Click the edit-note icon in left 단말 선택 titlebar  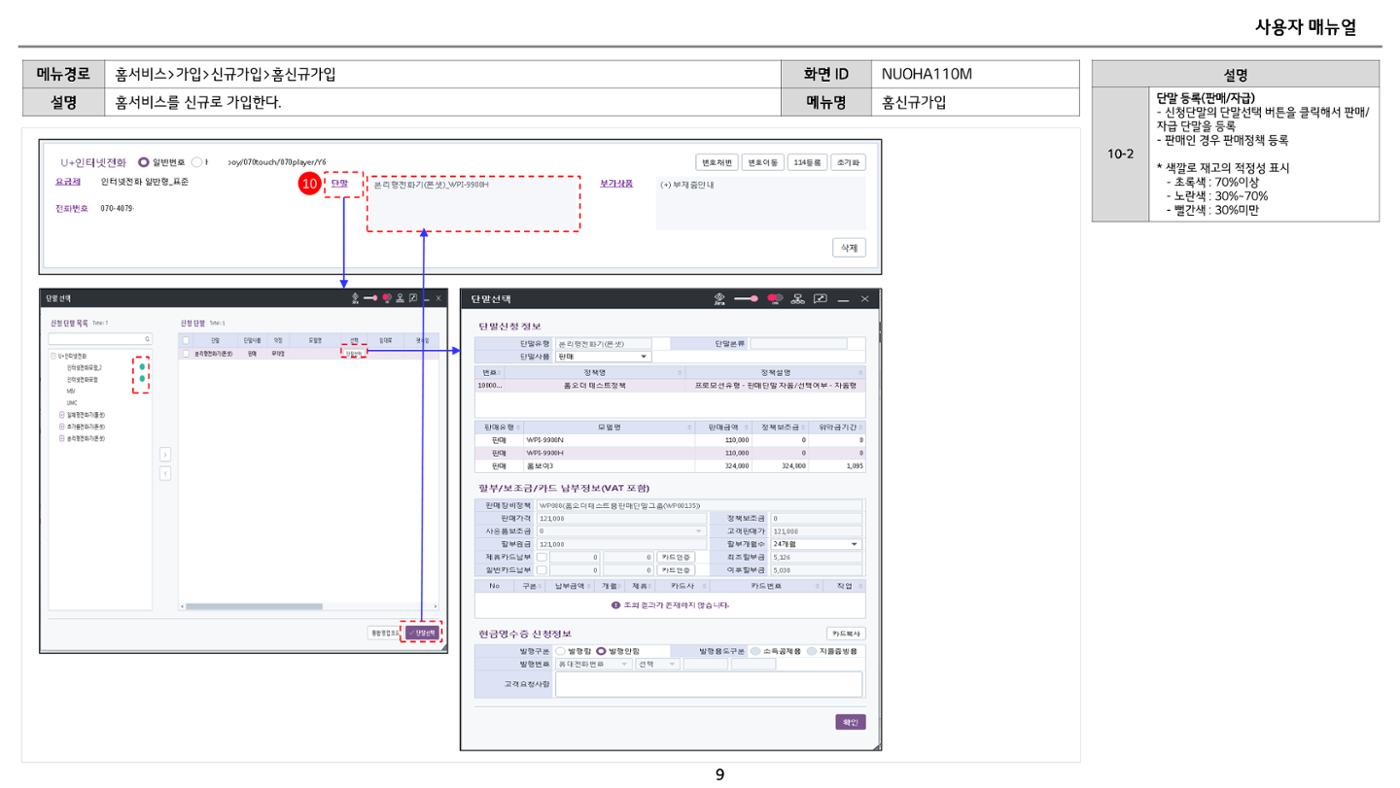pos(413,297)
